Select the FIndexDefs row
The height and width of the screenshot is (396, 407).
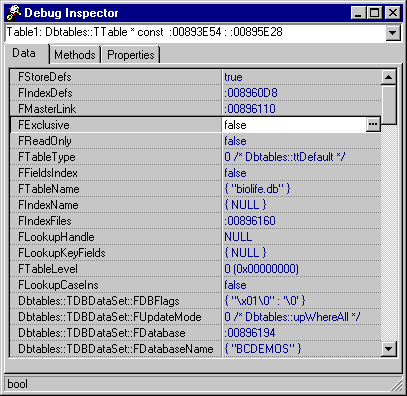click(x=196, y=93)
